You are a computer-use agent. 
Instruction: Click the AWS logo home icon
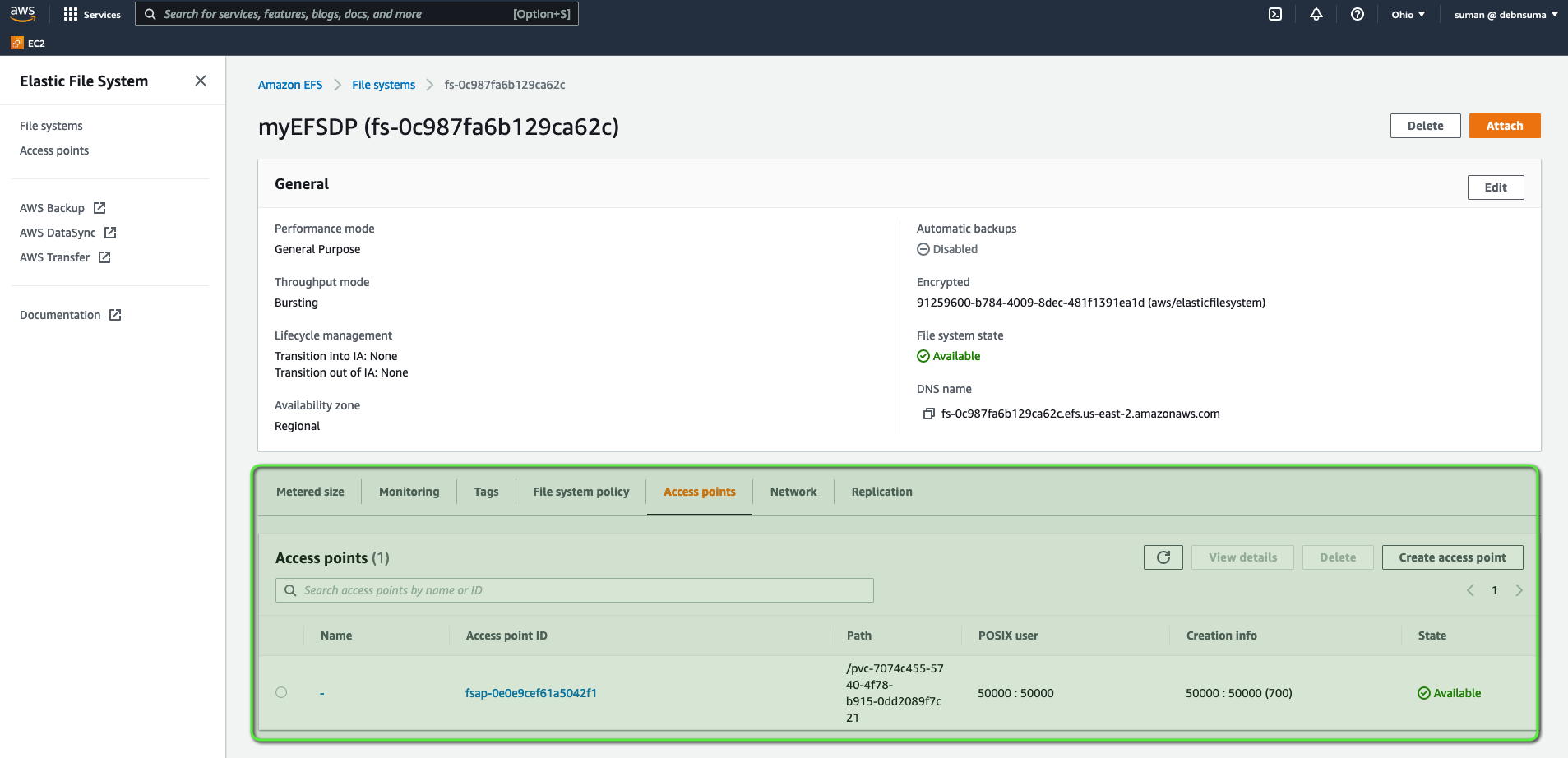22,14
